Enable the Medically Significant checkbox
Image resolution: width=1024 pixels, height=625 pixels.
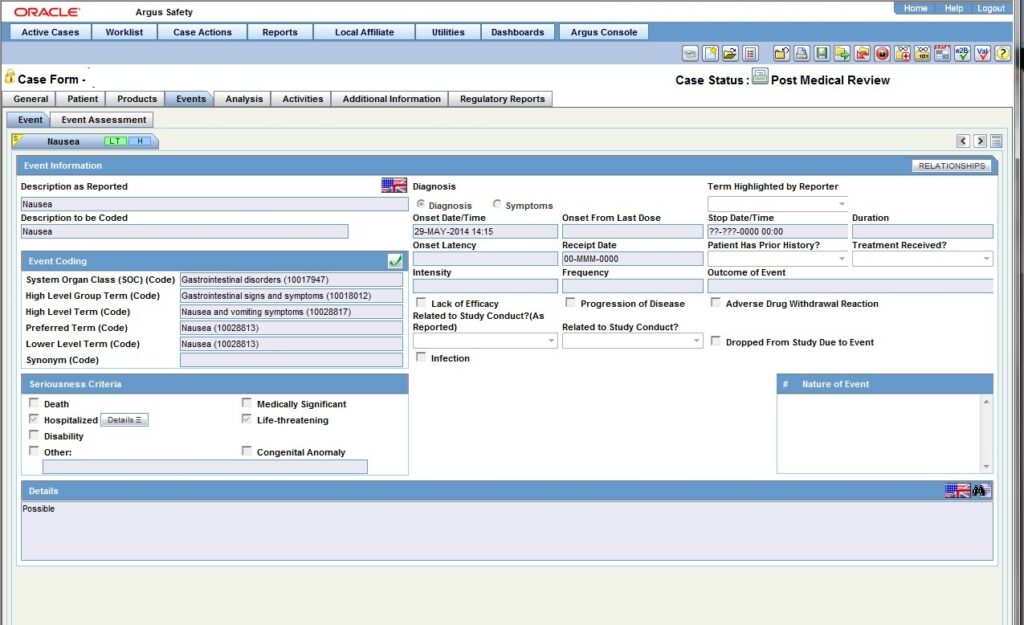point(247,404)
